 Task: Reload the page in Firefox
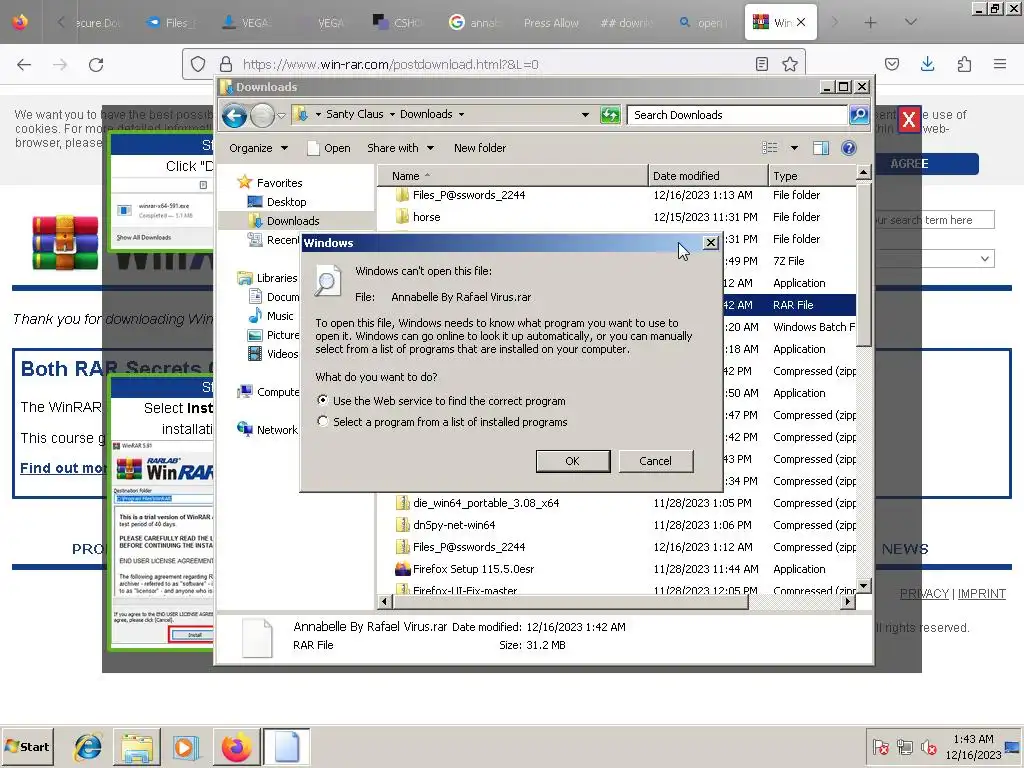[x=96, y=64]
